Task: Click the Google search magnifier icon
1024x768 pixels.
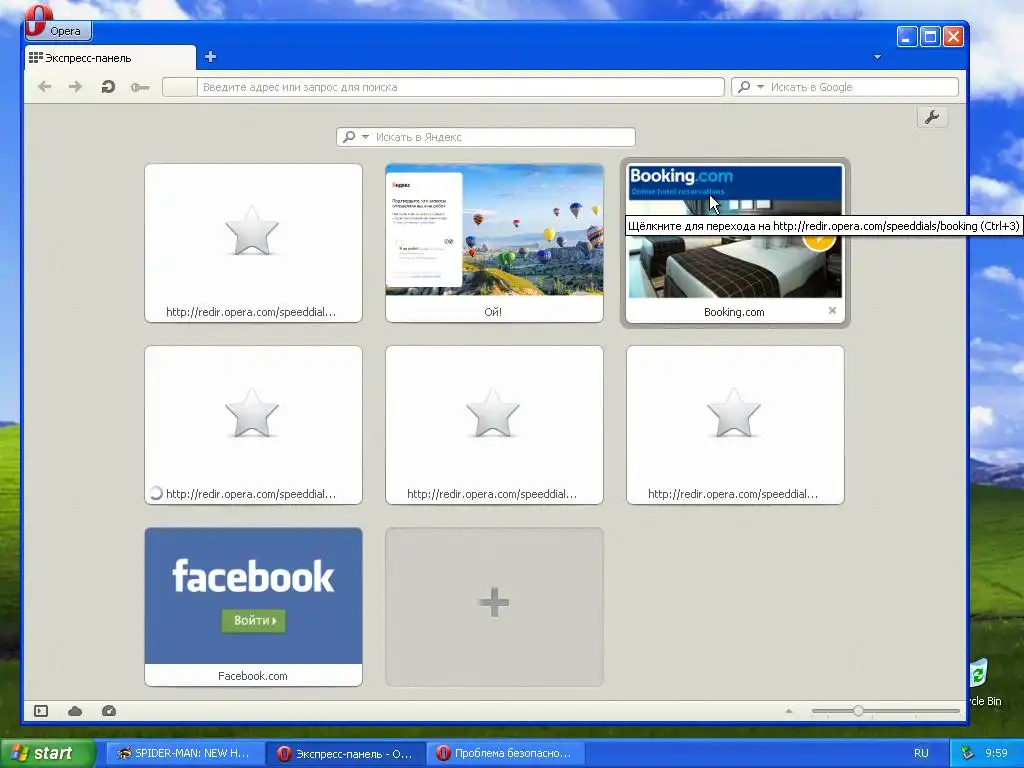Action: (743, 87)
